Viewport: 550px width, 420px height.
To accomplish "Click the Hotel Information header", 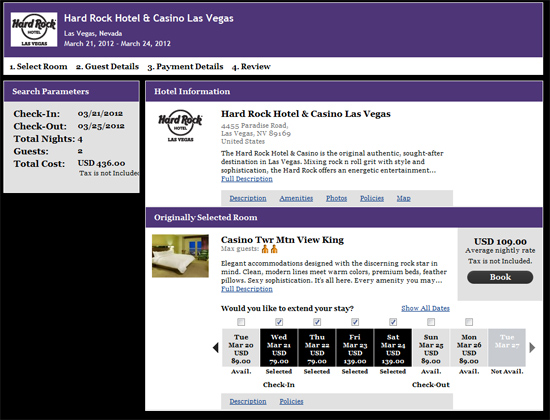I will [x=344, y=92].
